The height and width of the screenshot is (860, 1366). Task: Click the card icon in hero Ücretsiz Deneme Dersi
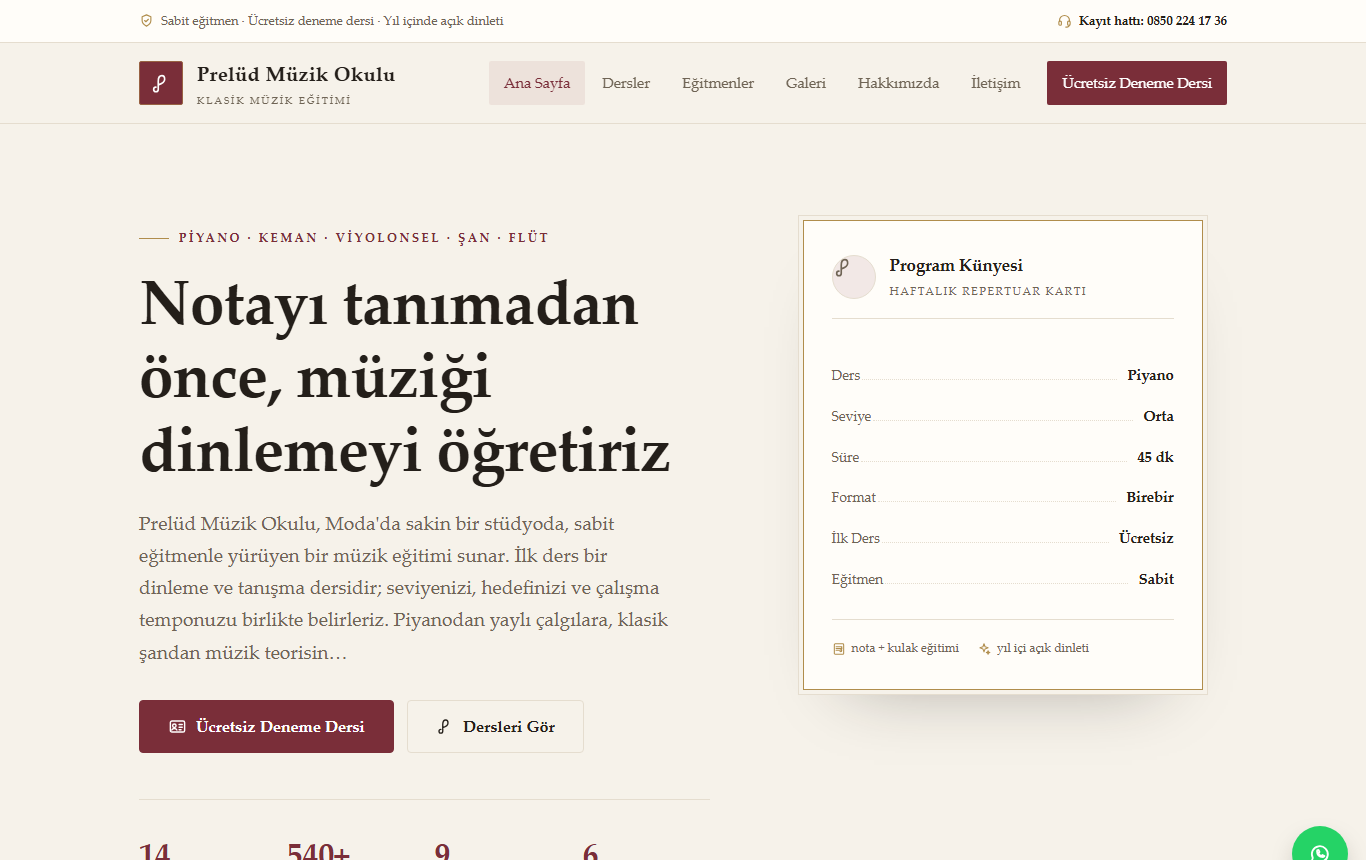pos(177,727)
